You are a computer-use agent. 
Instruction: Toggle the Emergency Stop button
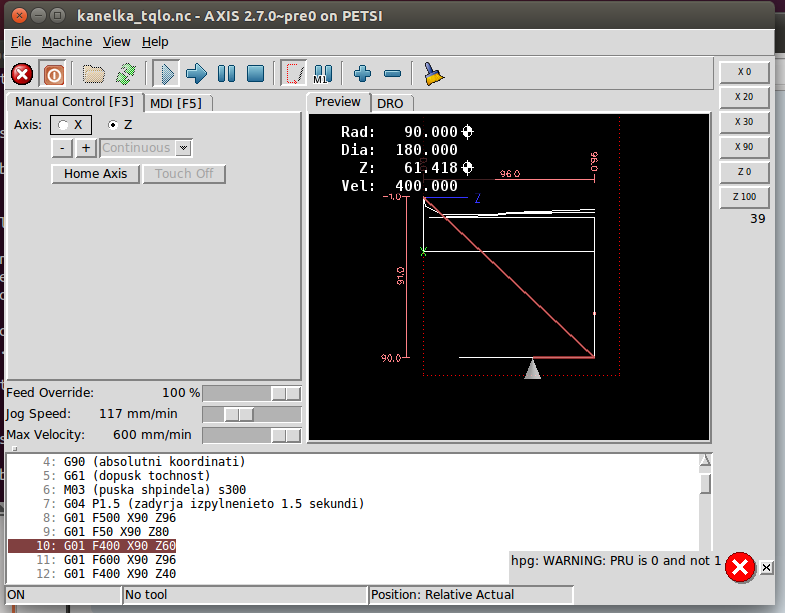(22, 73)
